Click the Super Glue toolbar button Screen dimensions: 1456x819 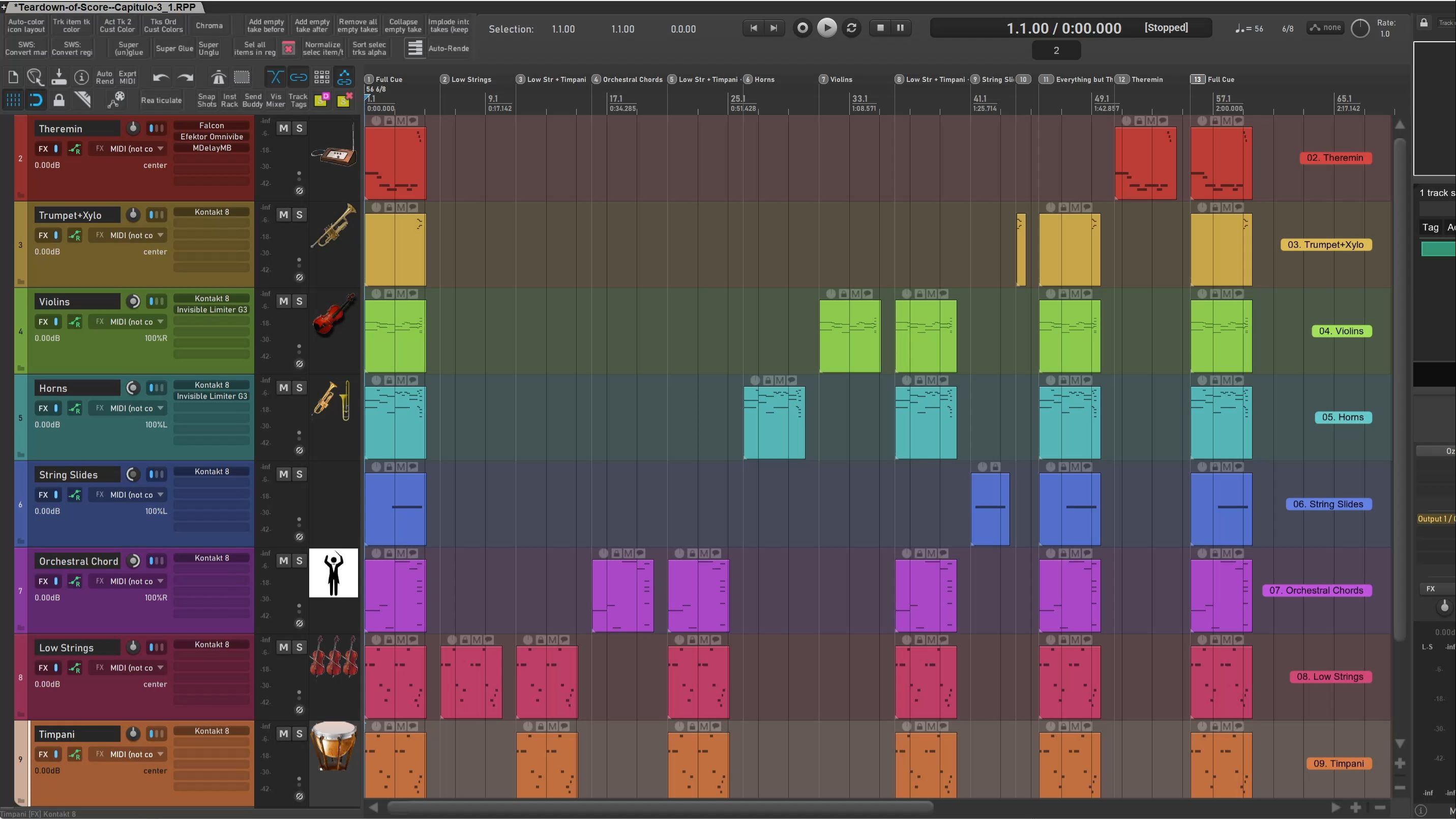174,49
